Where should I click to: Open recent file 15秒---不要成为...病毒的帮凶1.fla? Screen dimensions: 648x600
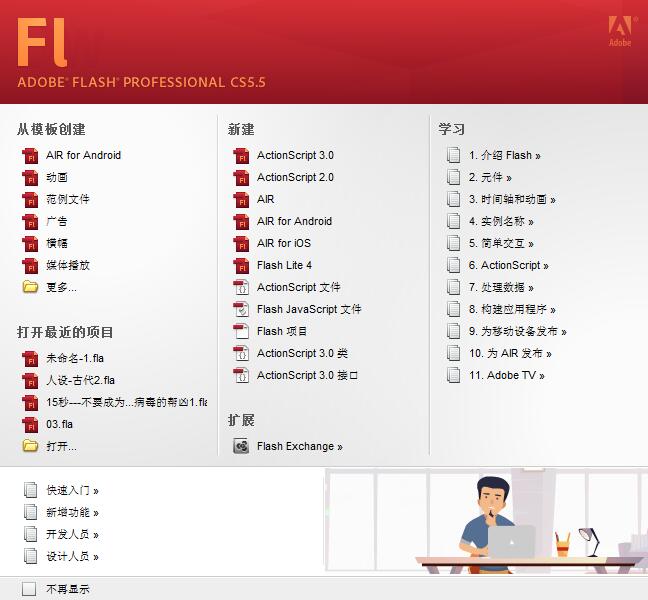click(126, 402)
